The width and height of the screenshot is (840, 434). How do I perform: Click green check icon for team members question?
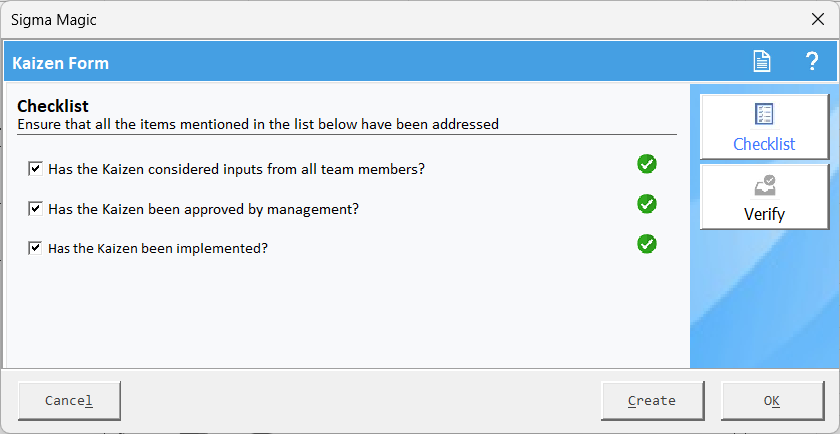647,164
